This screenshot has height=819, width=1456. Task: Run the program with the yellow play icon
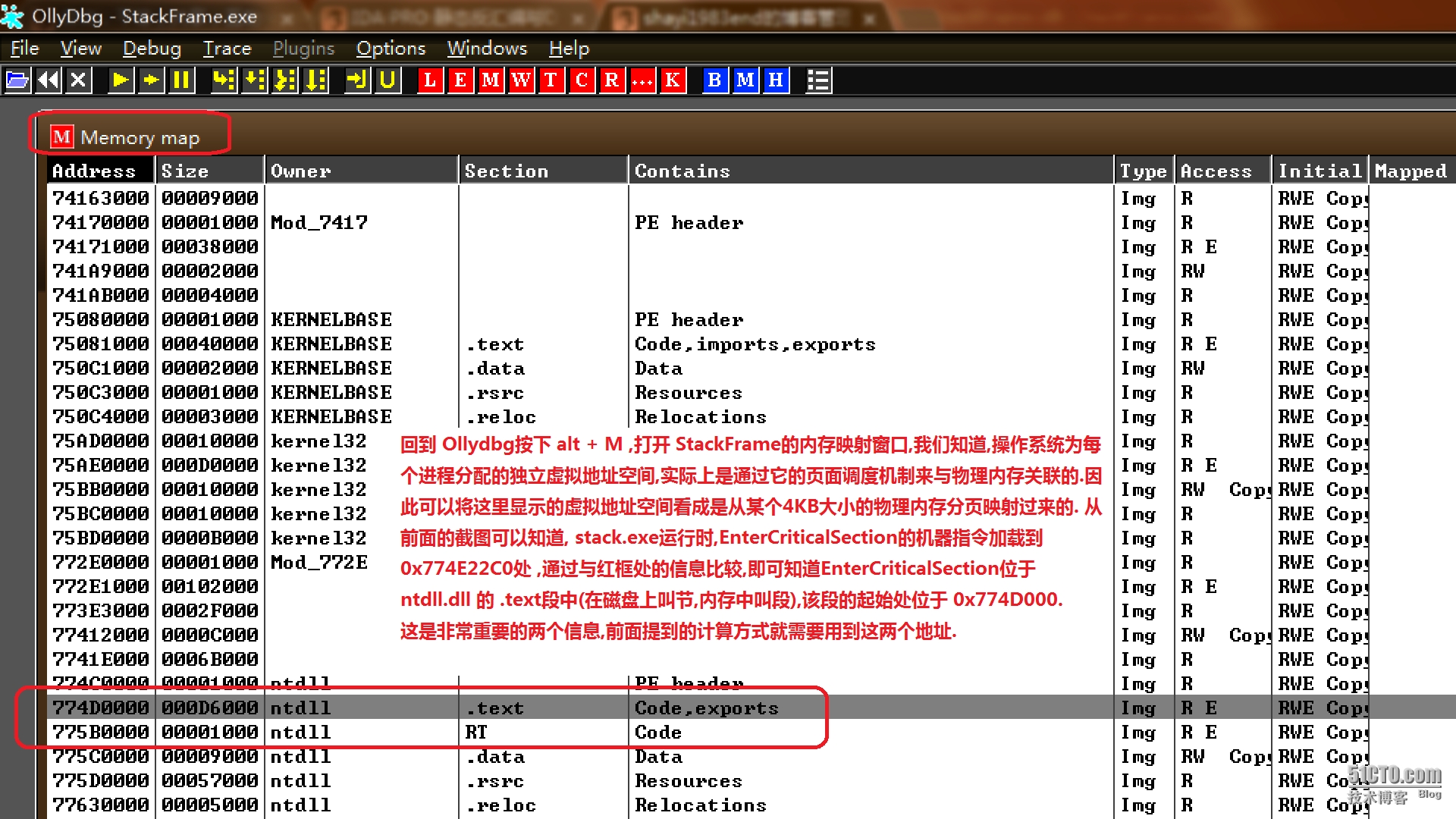[120, 80]
